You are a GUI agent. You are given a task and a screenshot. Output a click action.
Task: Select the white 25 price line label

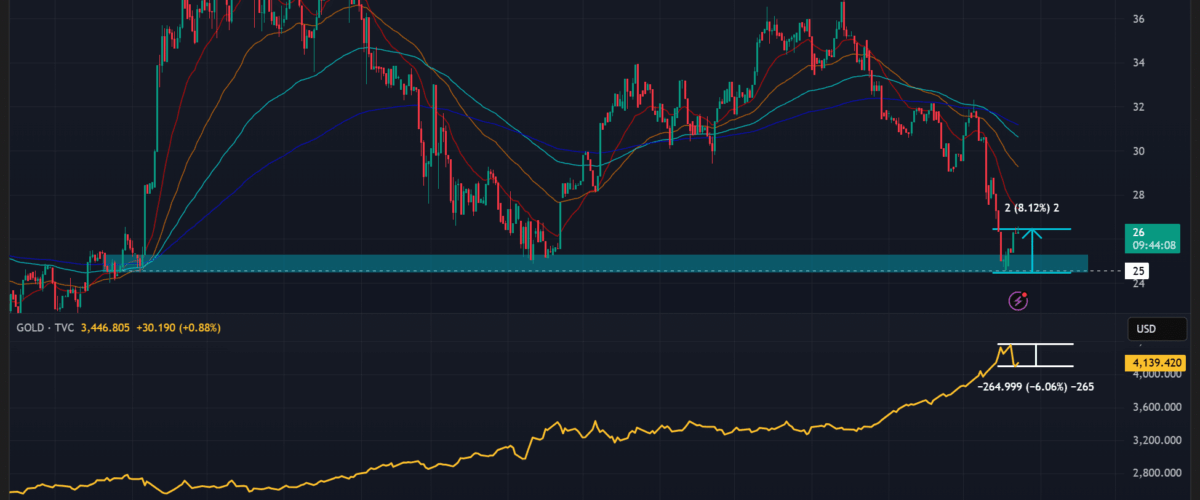(1139, 271)
